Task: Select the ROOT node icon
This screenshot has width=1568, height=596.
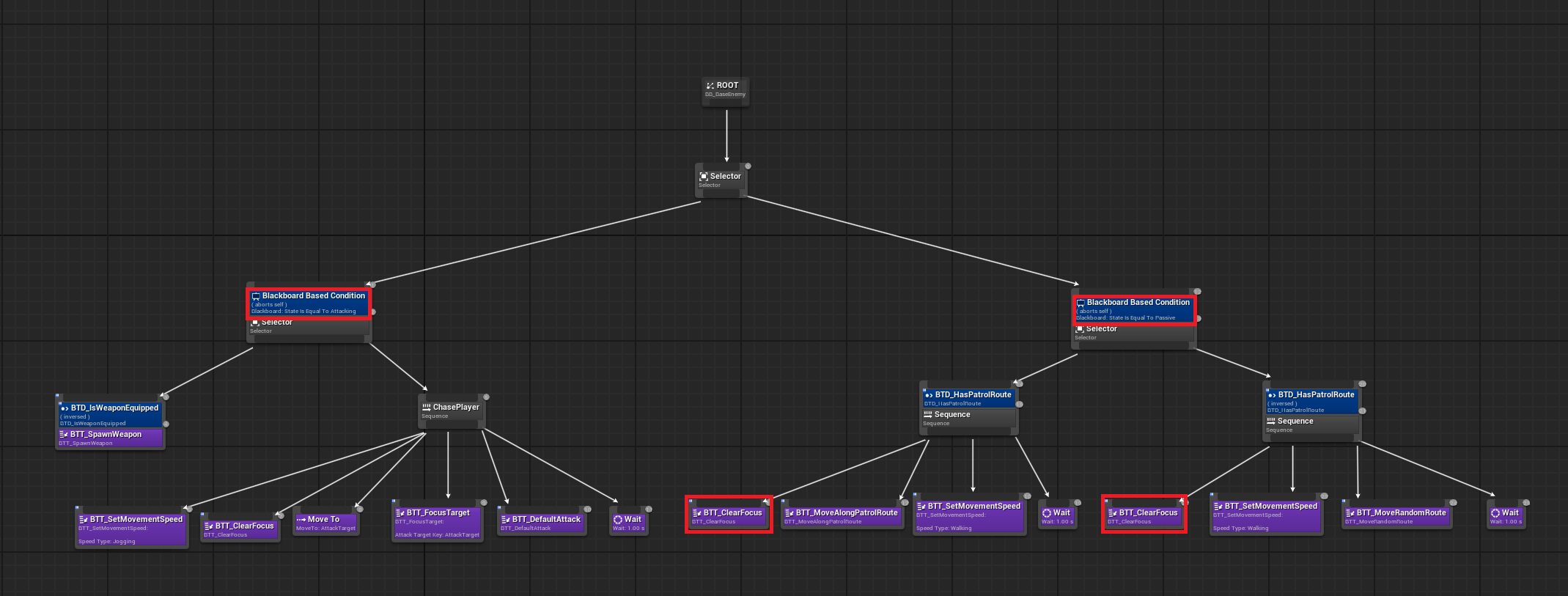Action: click(x=710, y=86)
